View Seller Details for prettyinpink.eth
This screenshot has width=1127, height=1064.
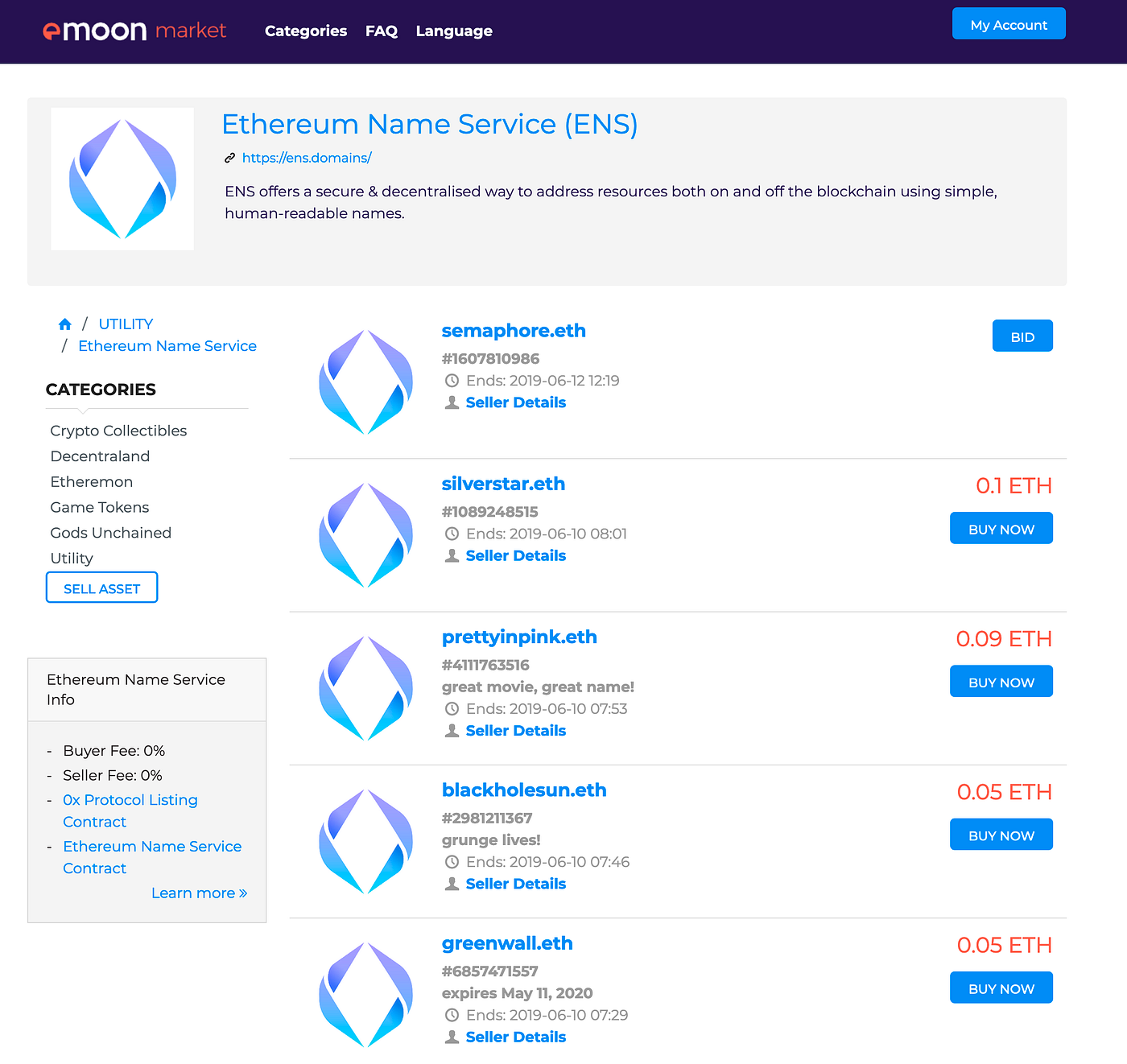pos(516,731)
